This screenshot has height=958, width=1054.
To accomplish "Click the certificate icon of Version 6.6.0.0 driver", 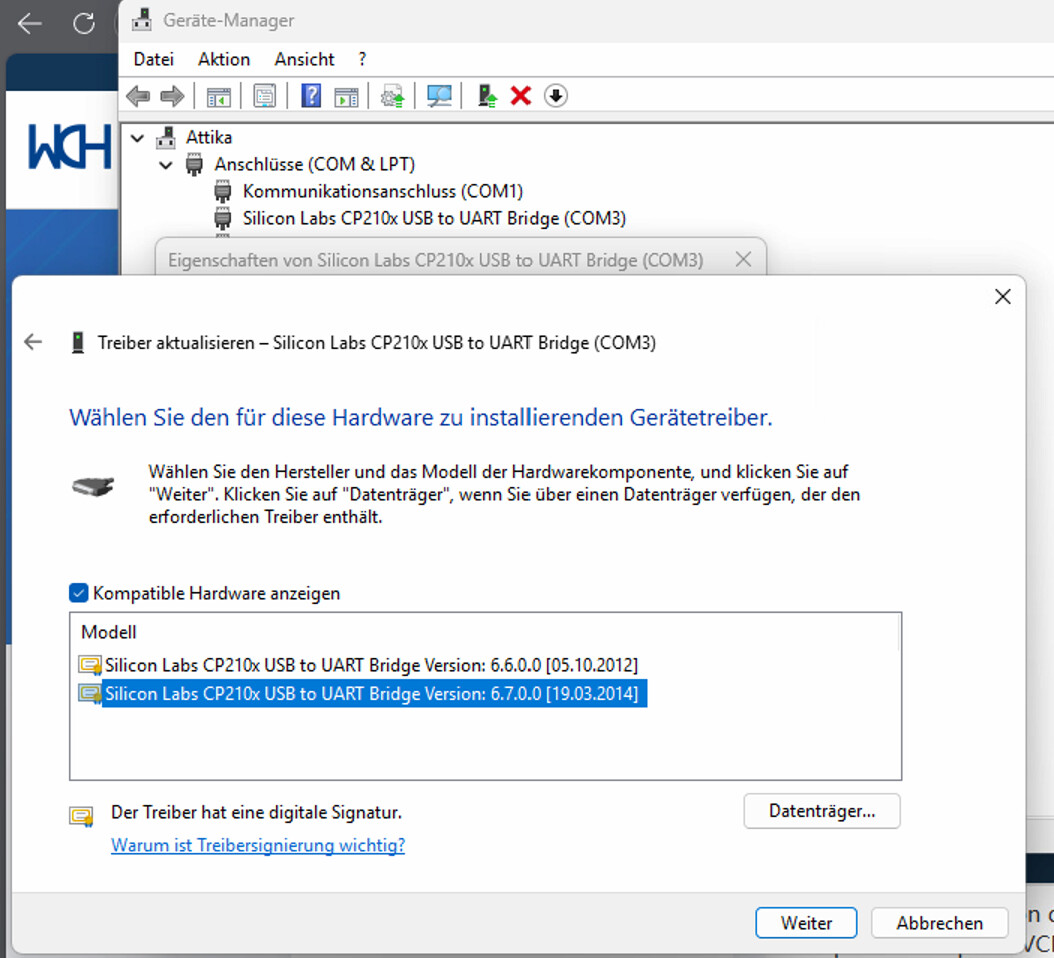I will tap(90, 665).
